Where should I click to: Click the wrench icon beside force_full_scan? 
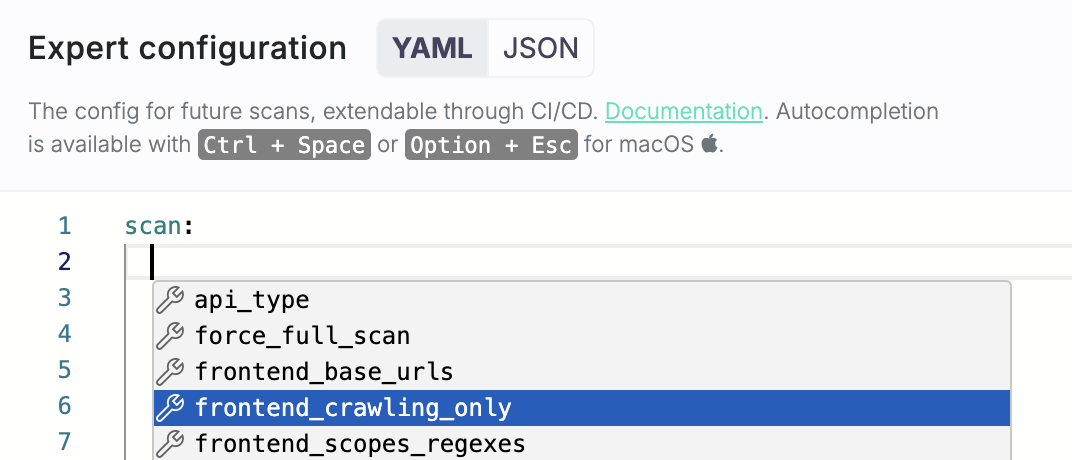point(170,336)
